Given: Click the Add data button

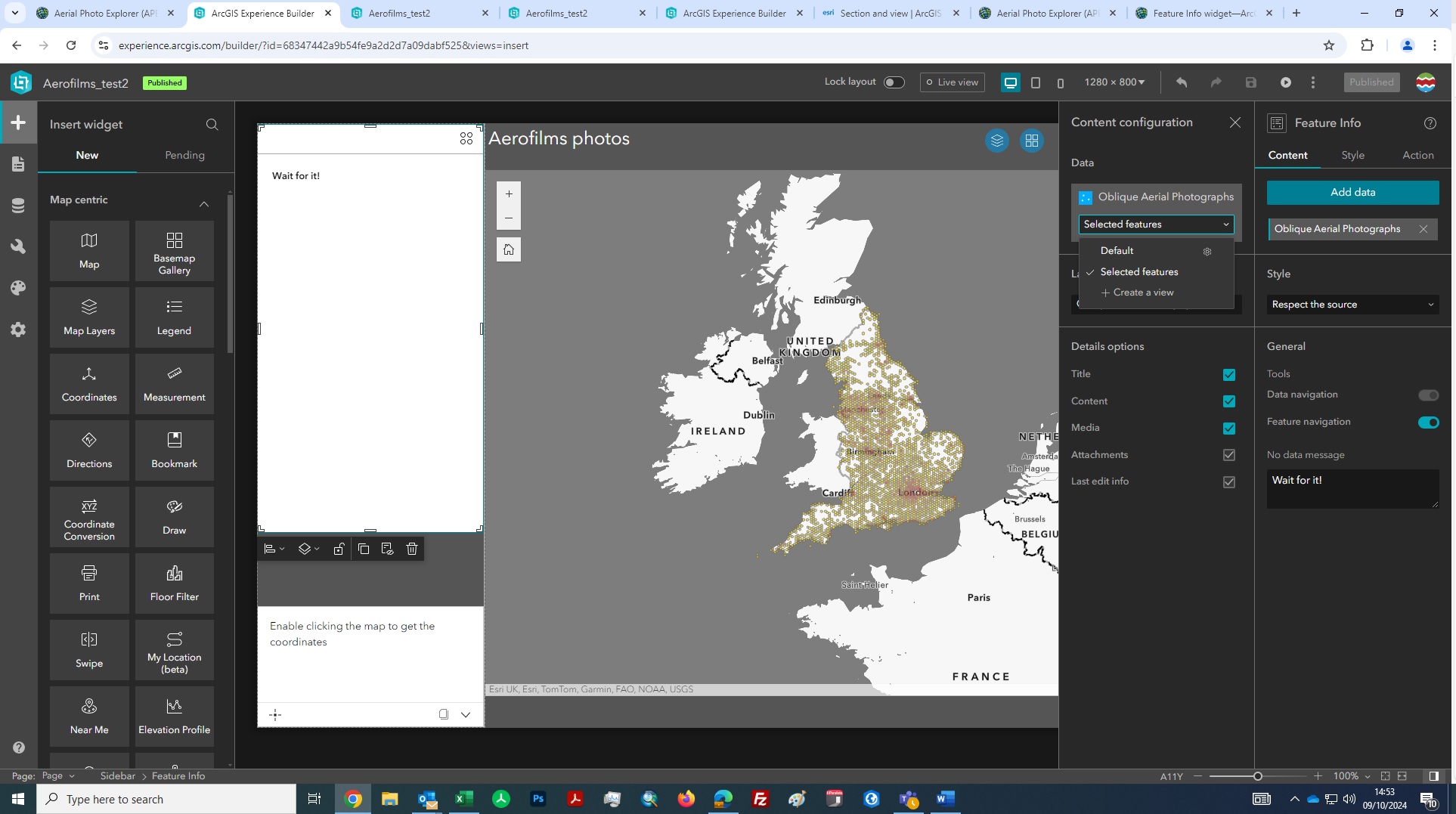Looking at the screenshot, I should [1352, 192].
